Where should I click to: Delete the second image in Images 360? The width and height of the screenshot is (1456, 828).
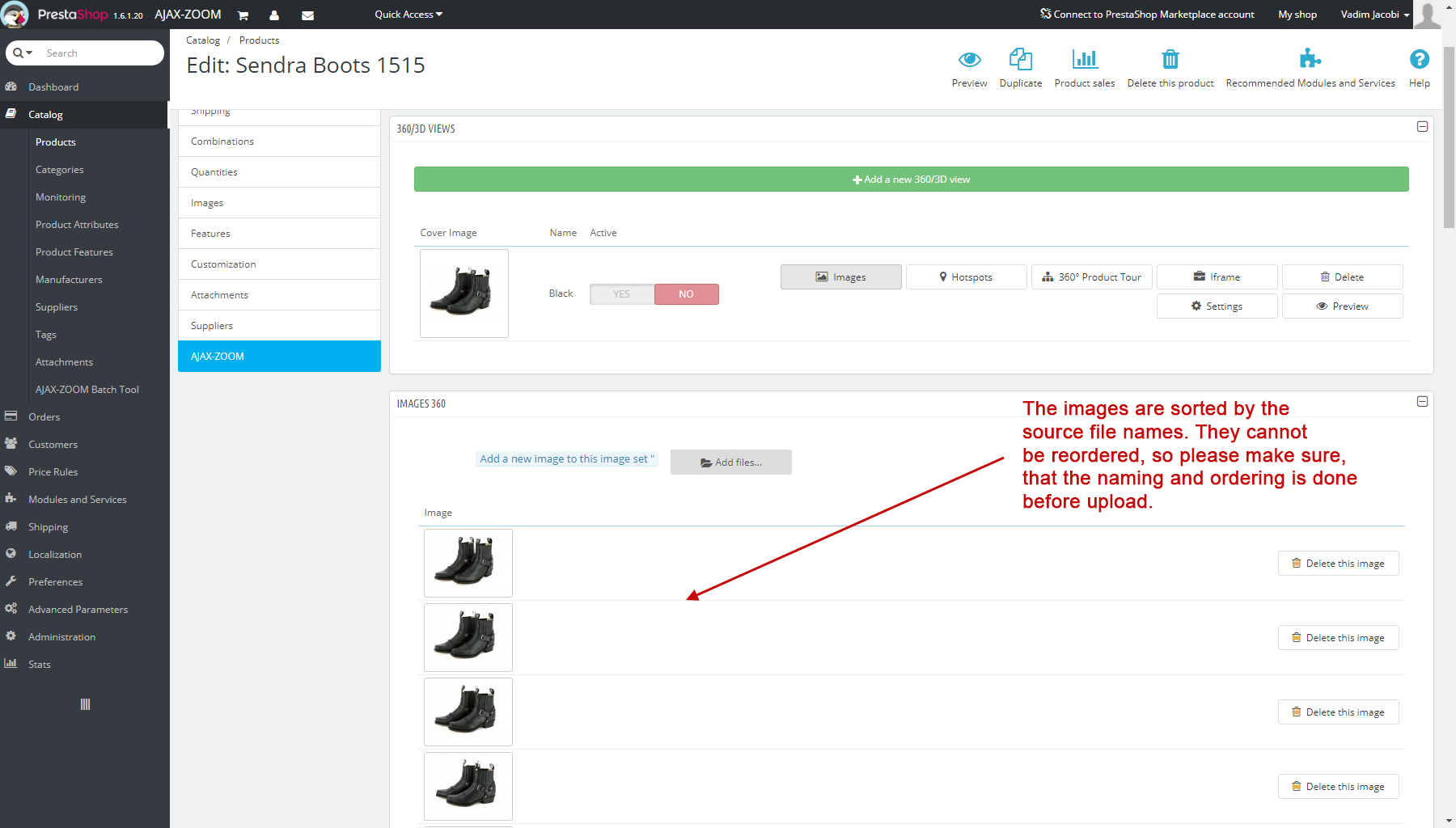pyautogui.click(x=1338, y=637)
